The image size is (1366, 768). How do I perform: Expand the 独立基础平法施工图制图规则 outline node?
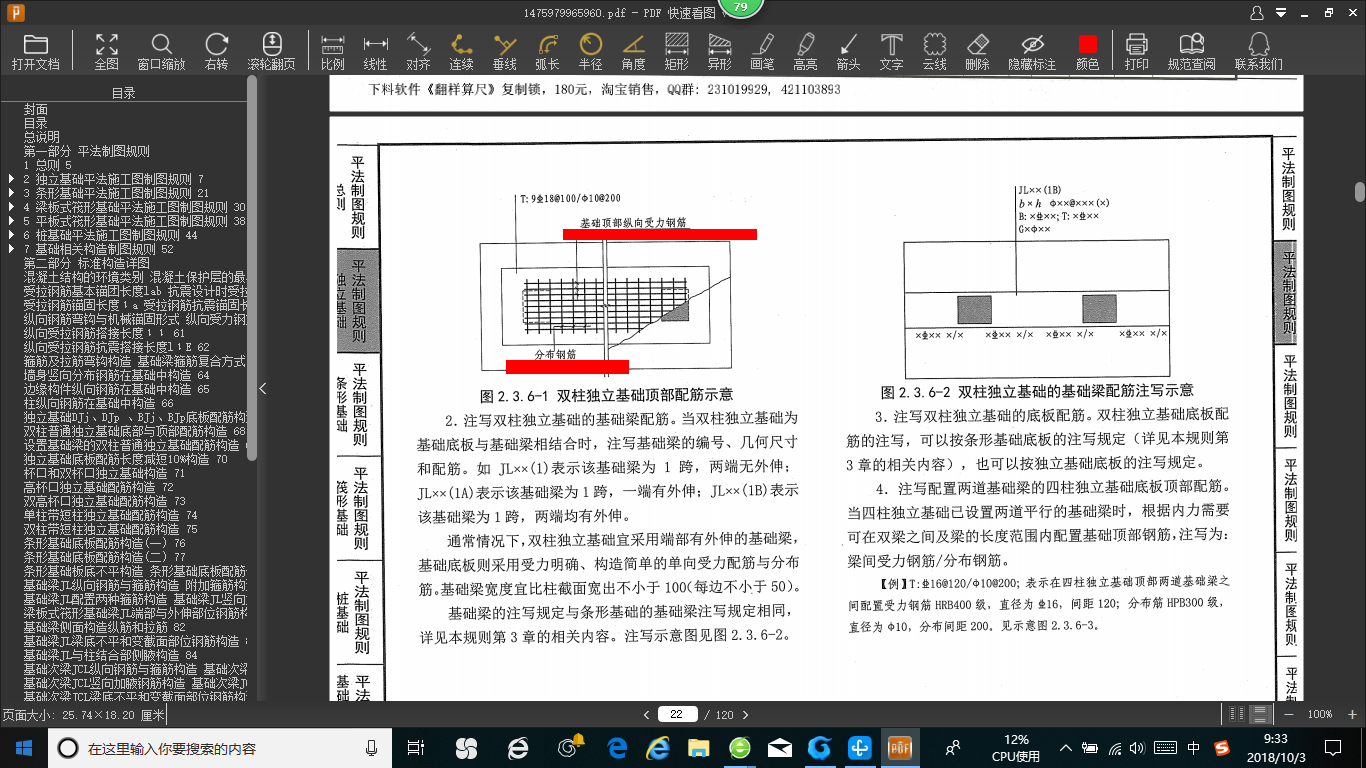pyautogui.click(x=11, y=179)
